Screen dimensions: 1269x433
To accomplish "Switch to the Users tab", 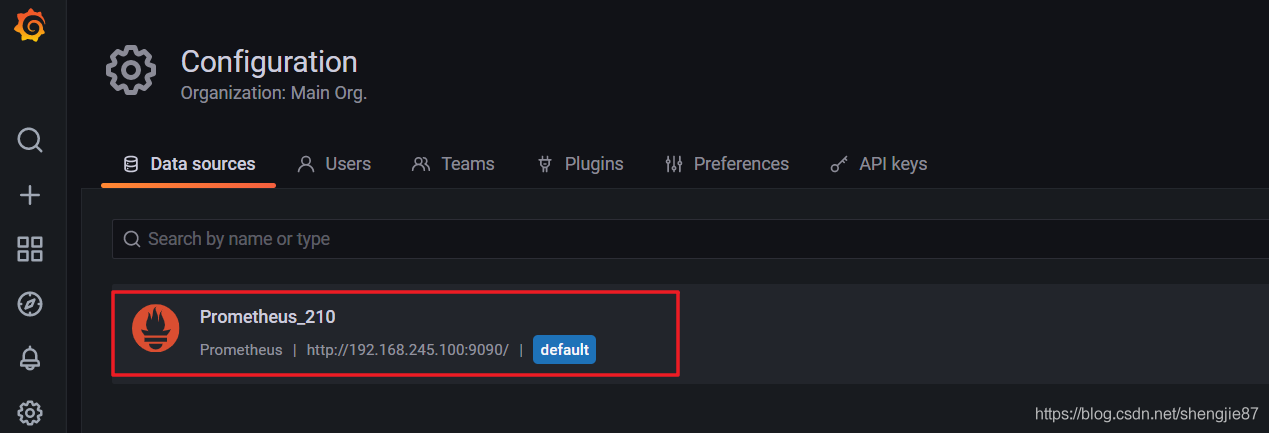I will (334, 164).
